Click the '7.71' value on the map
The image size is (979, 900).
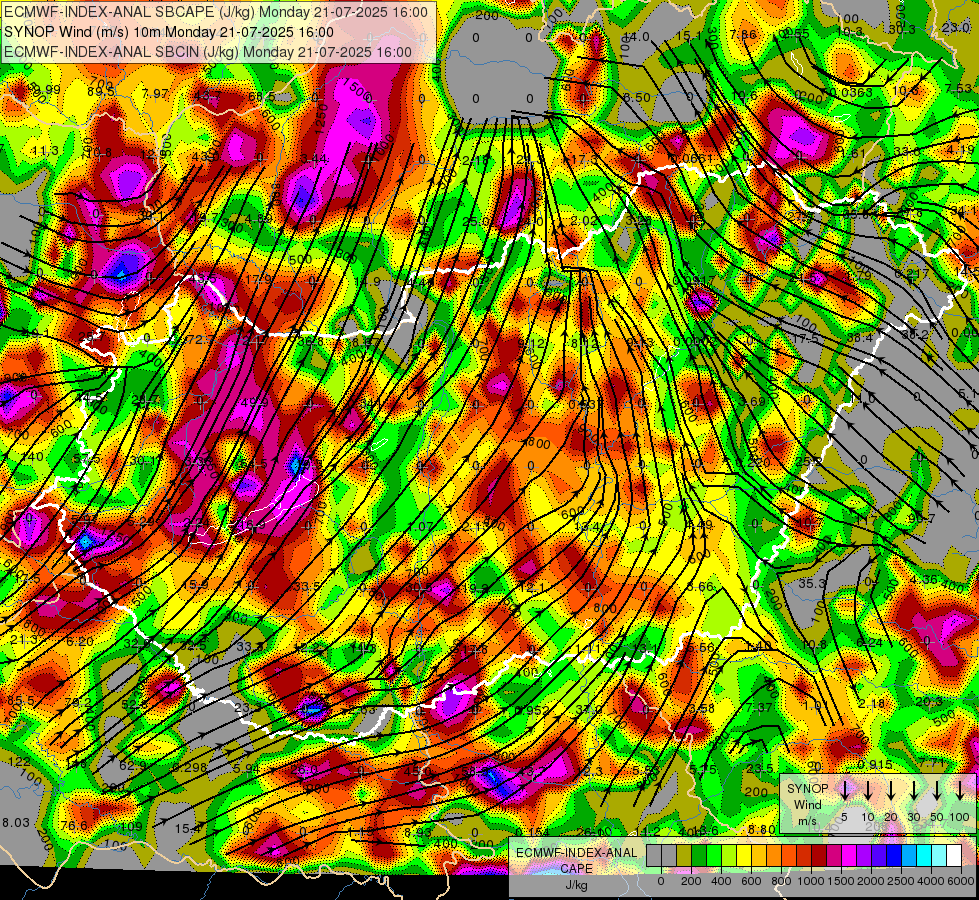tap(932, 763)
